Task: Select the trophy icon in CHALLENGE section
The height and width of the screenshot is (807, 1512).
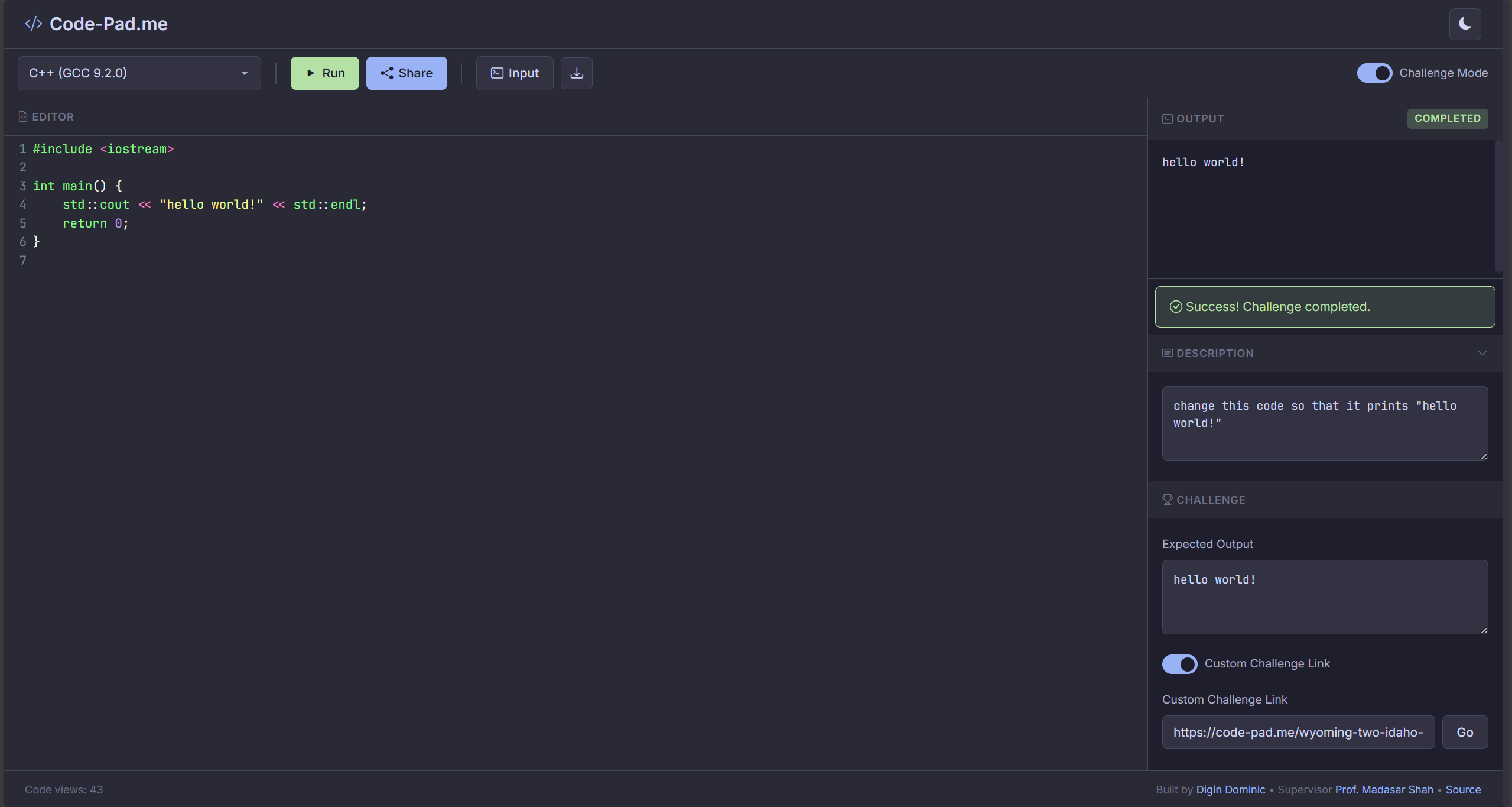Action: 1167,500
